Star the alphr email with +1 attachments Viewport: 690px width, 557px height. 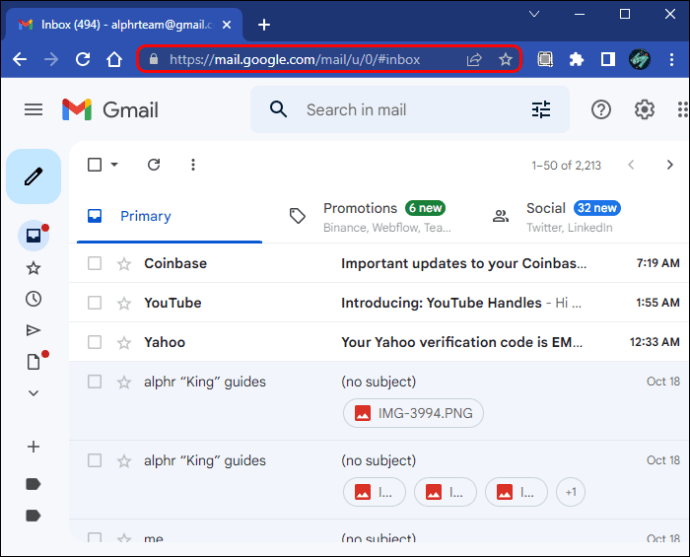(124, 461)
